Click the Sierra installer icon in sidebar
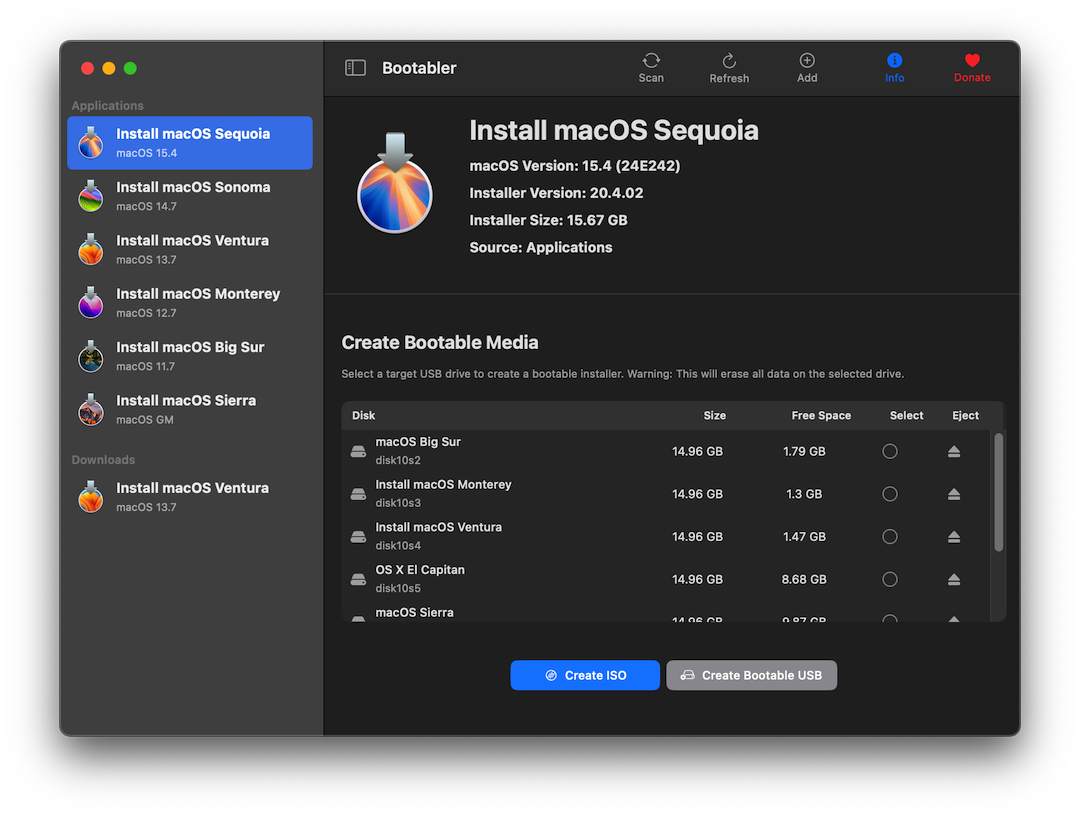 point(91,409)
